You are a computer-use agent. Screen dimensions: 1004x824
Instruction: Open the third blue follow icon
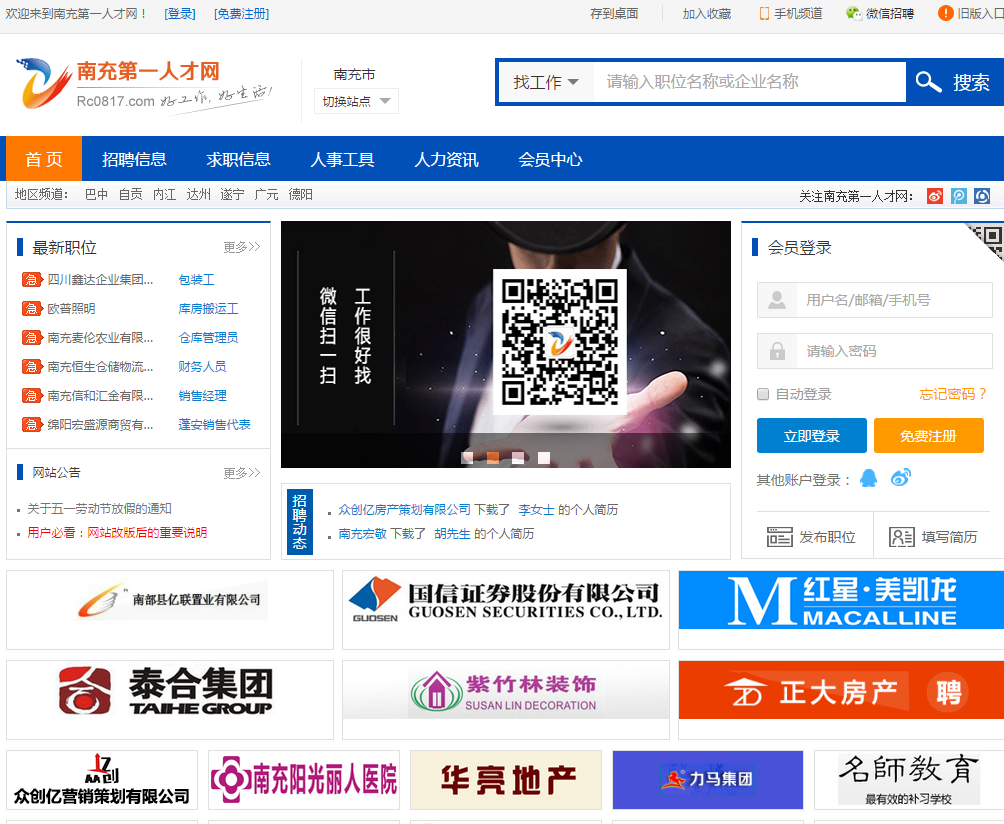pyautogui.click(x=982, y=196)
